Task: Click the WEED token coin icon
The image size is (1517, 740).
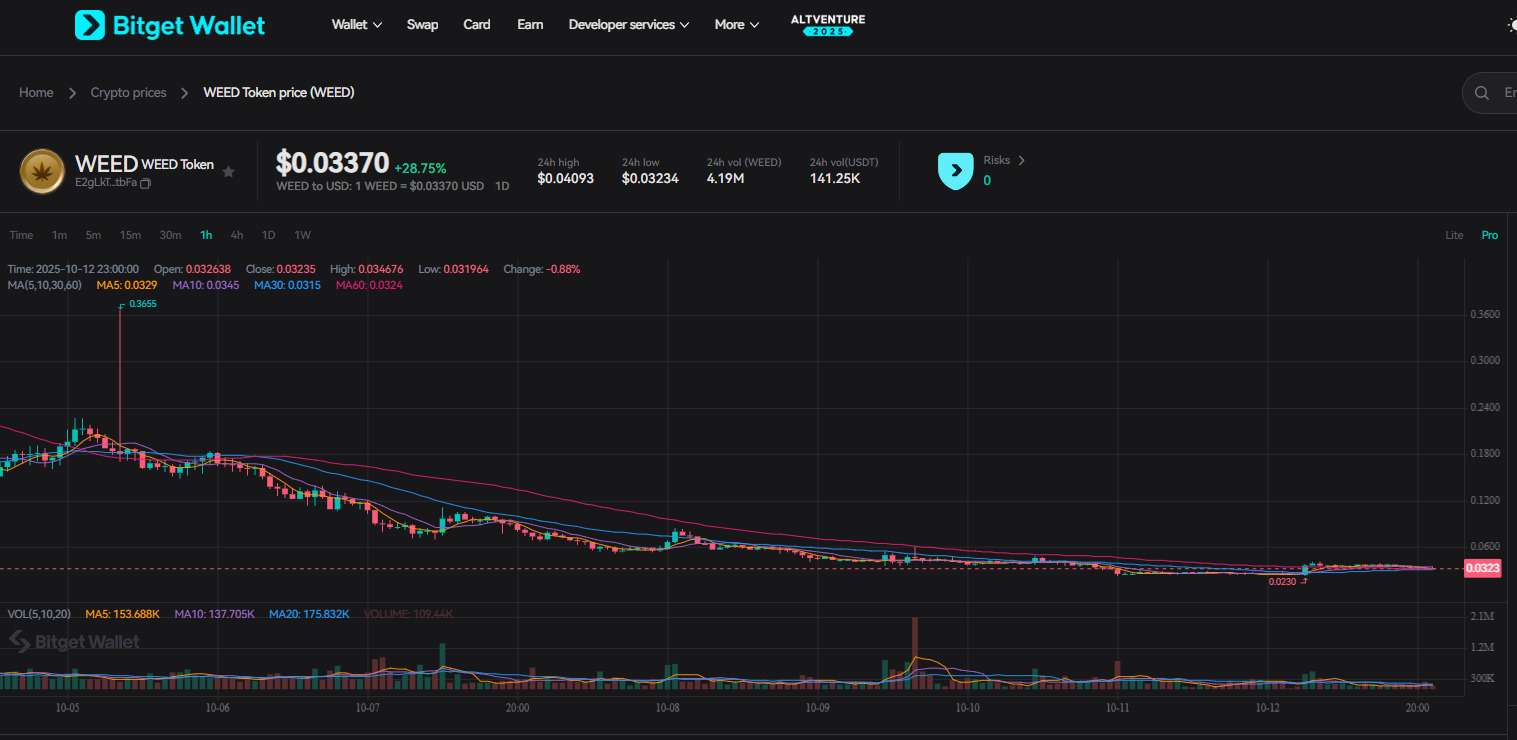Action: click(42, 171)
